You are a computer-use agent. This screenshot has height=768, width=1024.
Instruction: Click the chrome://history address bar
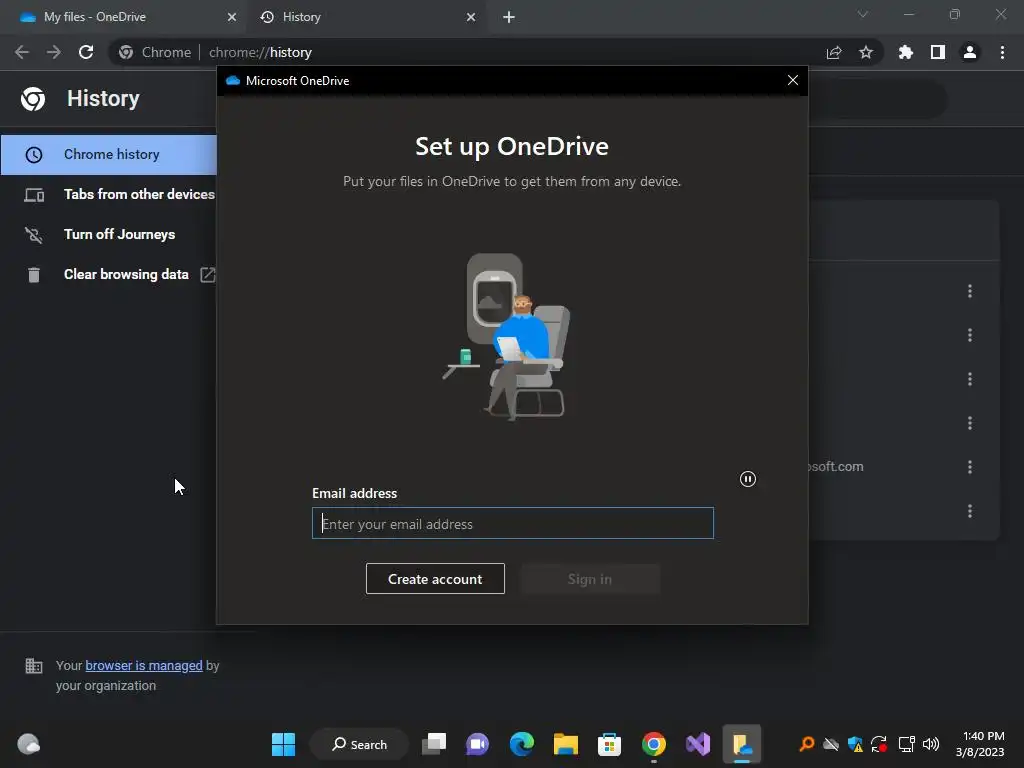(x=496, y=52)
